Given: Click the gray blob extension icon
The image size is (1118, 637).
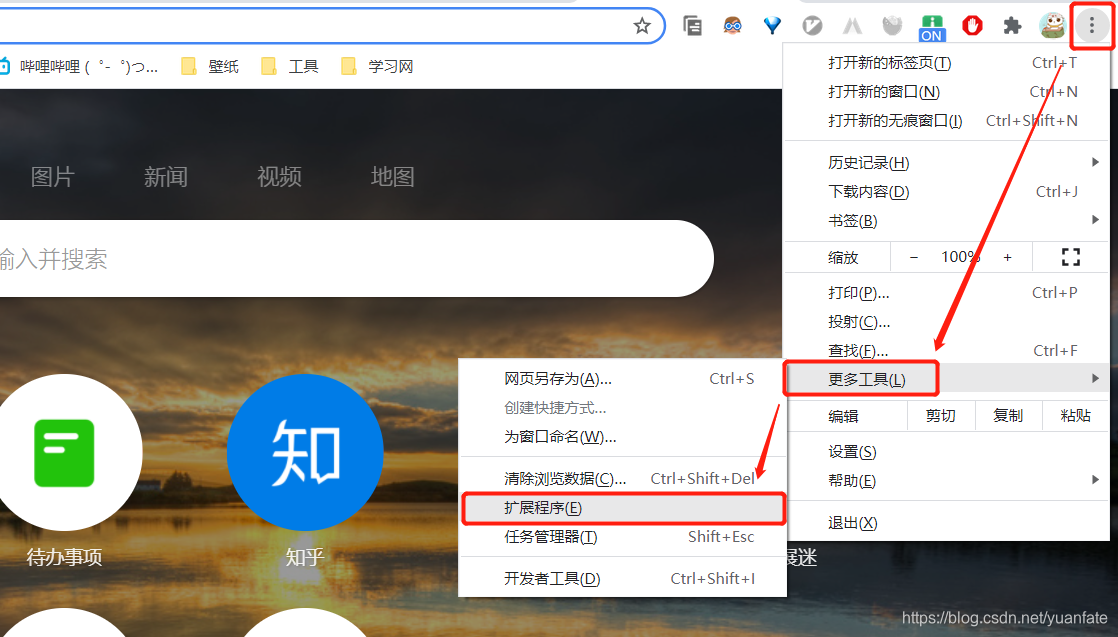Looking at the screenshot, I should pos(892,26).
